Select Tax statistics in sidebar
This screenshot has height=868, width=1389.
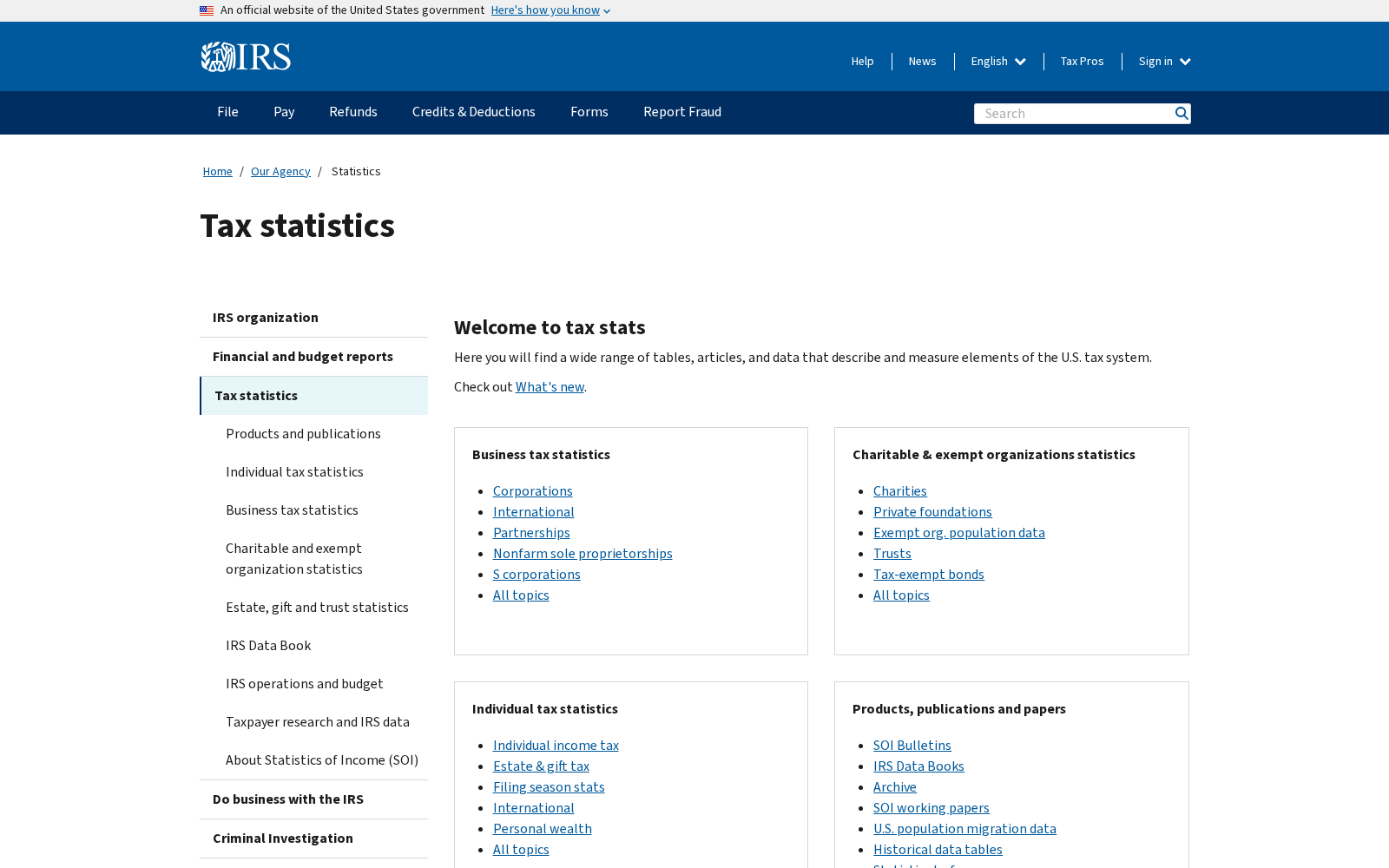(x=313, y=396)
